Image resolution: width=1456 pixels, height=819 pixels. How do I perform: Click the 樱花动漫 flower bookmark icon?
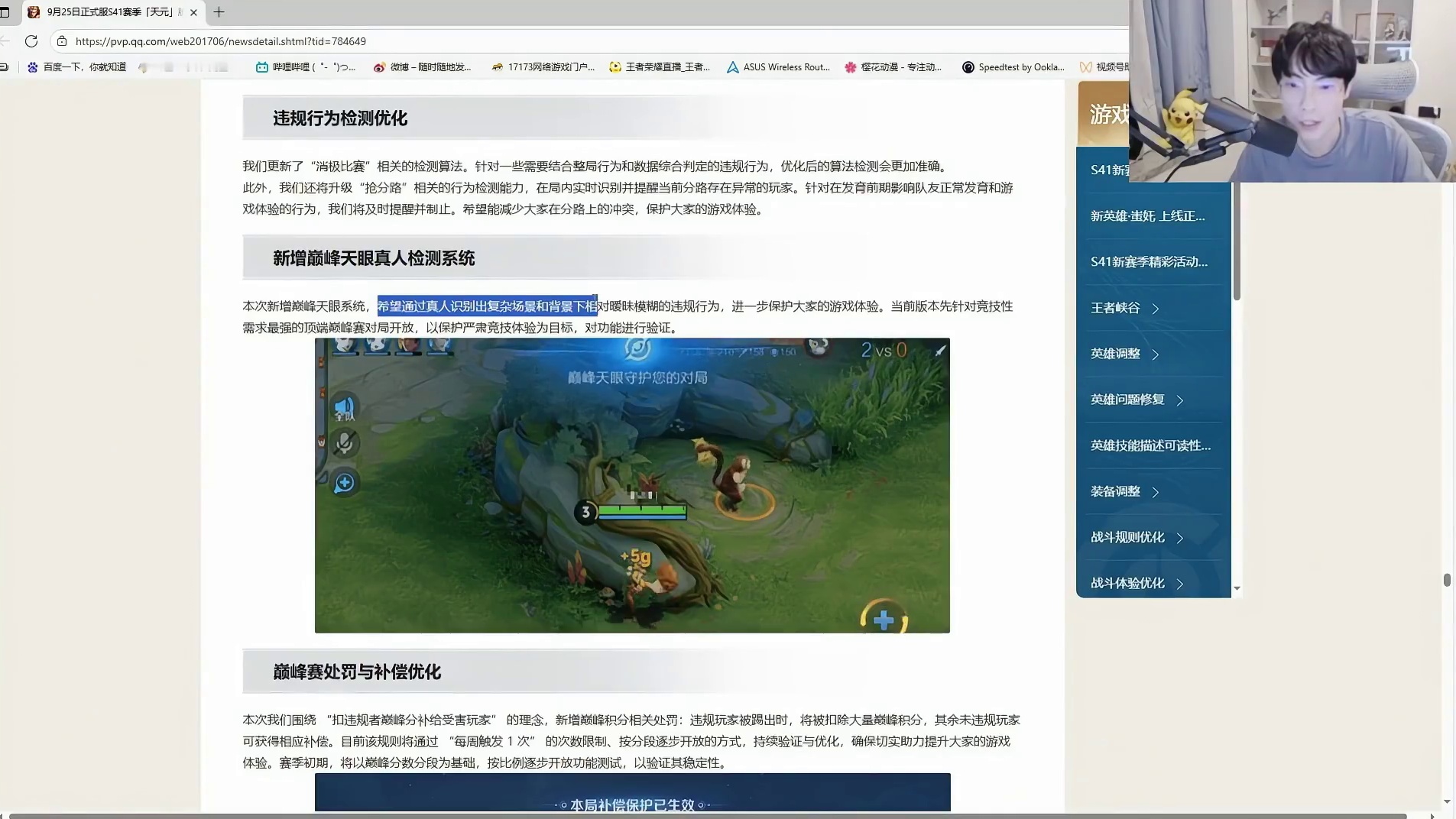pos(850,67)
